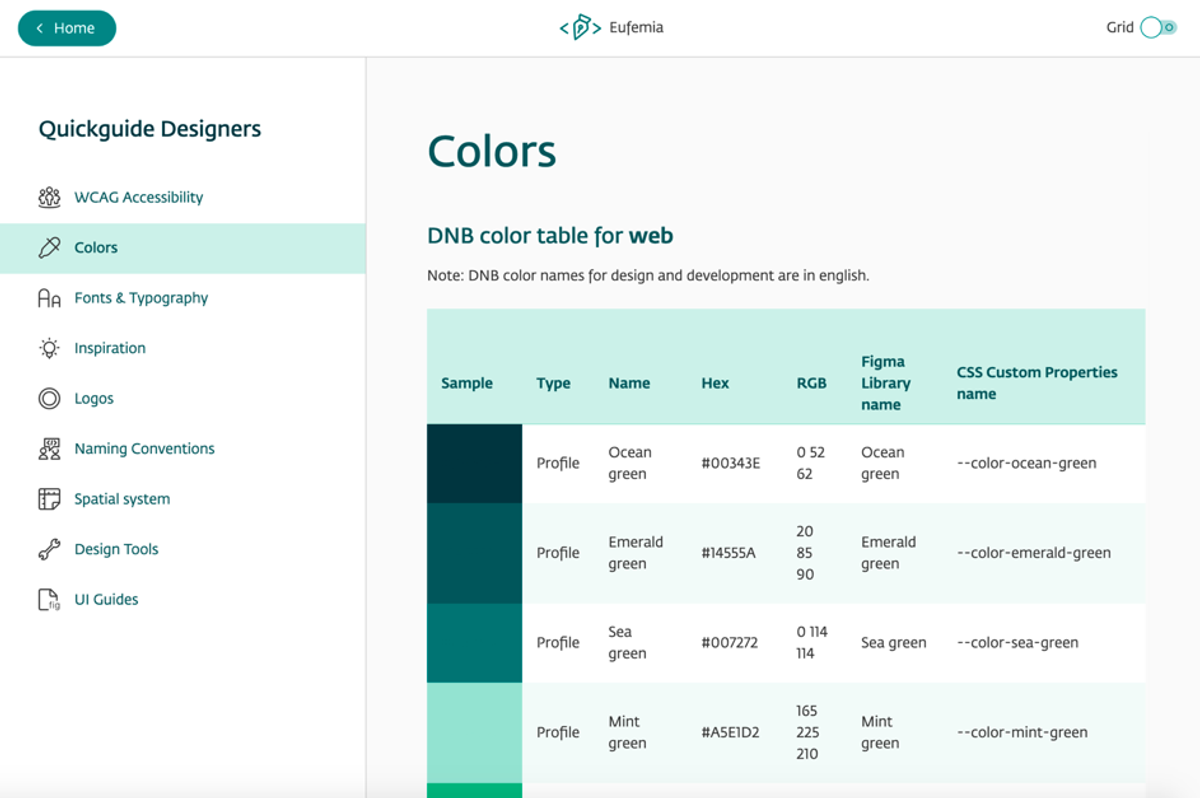Click the Naming Conventions icon
Screen dimensions: 1200x798
coord(49,449)
